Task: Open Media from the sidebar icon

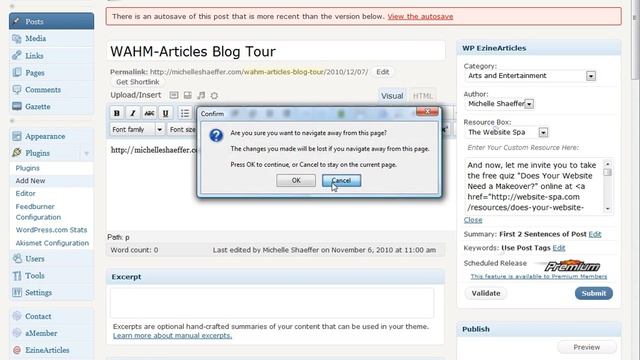Action: (17, 39)
